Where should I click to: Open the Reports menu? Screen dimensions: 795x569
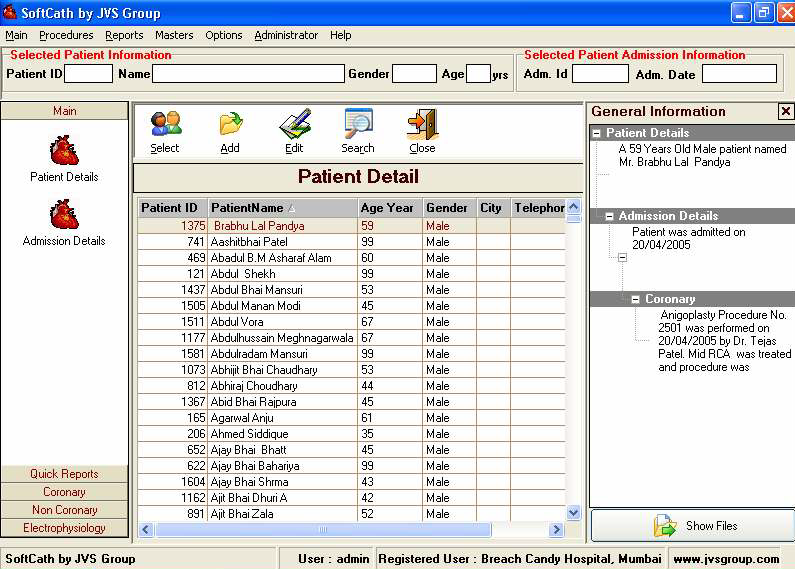[124, 35]
